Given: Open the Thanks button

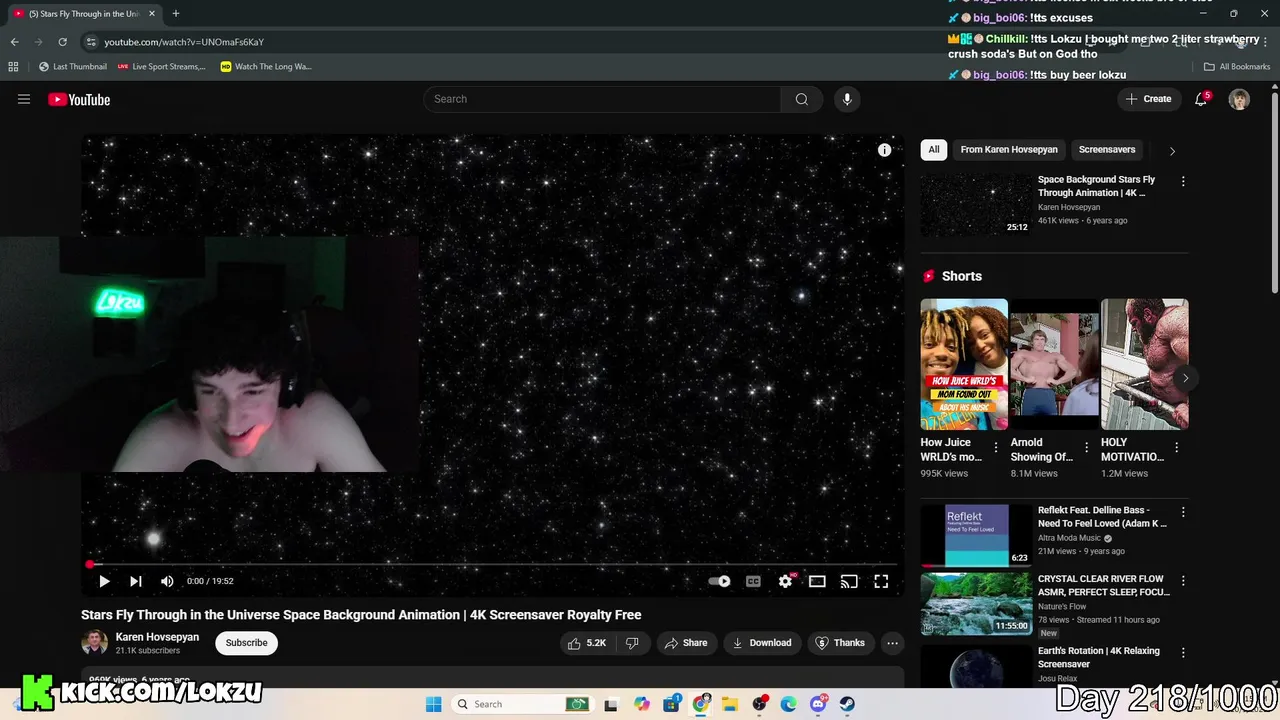Looking at the screenshot, I should pyautogui.click(x=840, y=643).
